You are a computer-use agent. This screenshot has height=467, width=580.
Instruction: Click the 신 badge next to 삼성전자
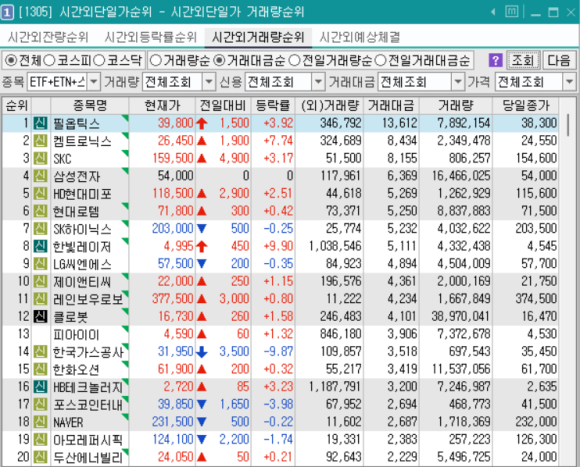pos(40,176)
